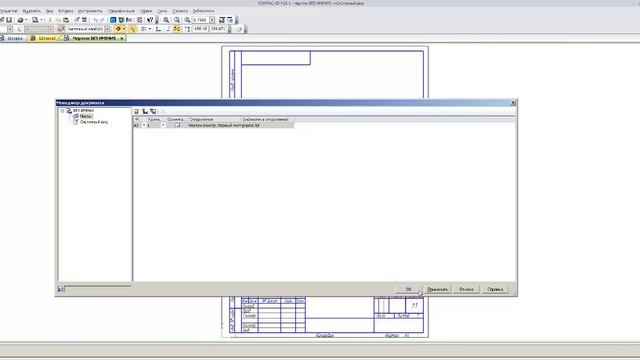Viewport: 640px width, 360px height.
Task: Click the Variables icon in toolbar
Action: coord(129,20)
